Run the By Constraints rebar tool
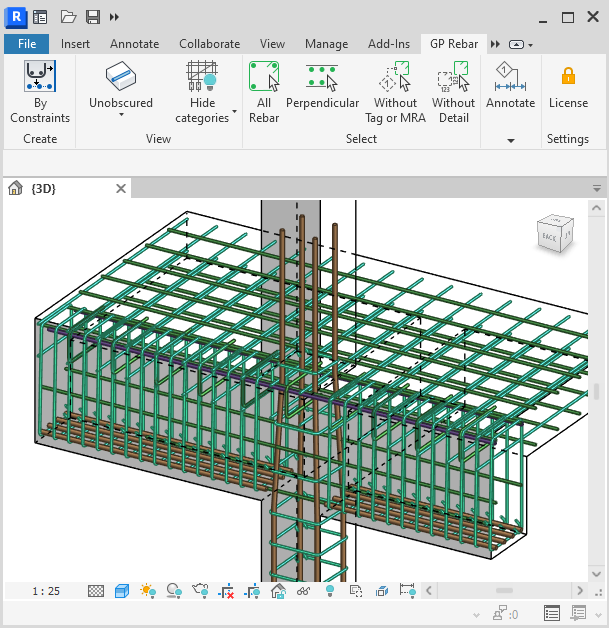Viewport: 609px width, 628px height. [40, 92]
